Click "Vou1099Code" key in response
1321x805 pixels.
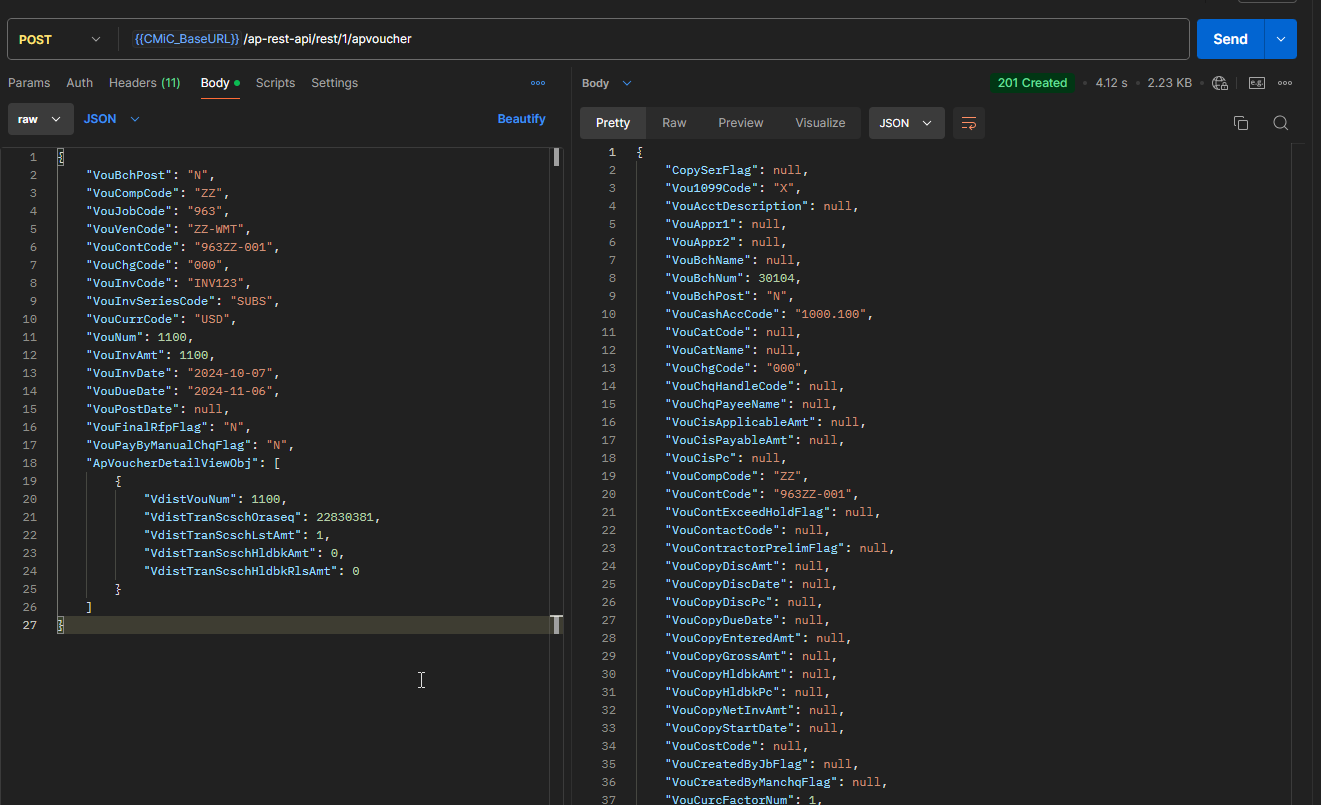(x=711, y=188)
